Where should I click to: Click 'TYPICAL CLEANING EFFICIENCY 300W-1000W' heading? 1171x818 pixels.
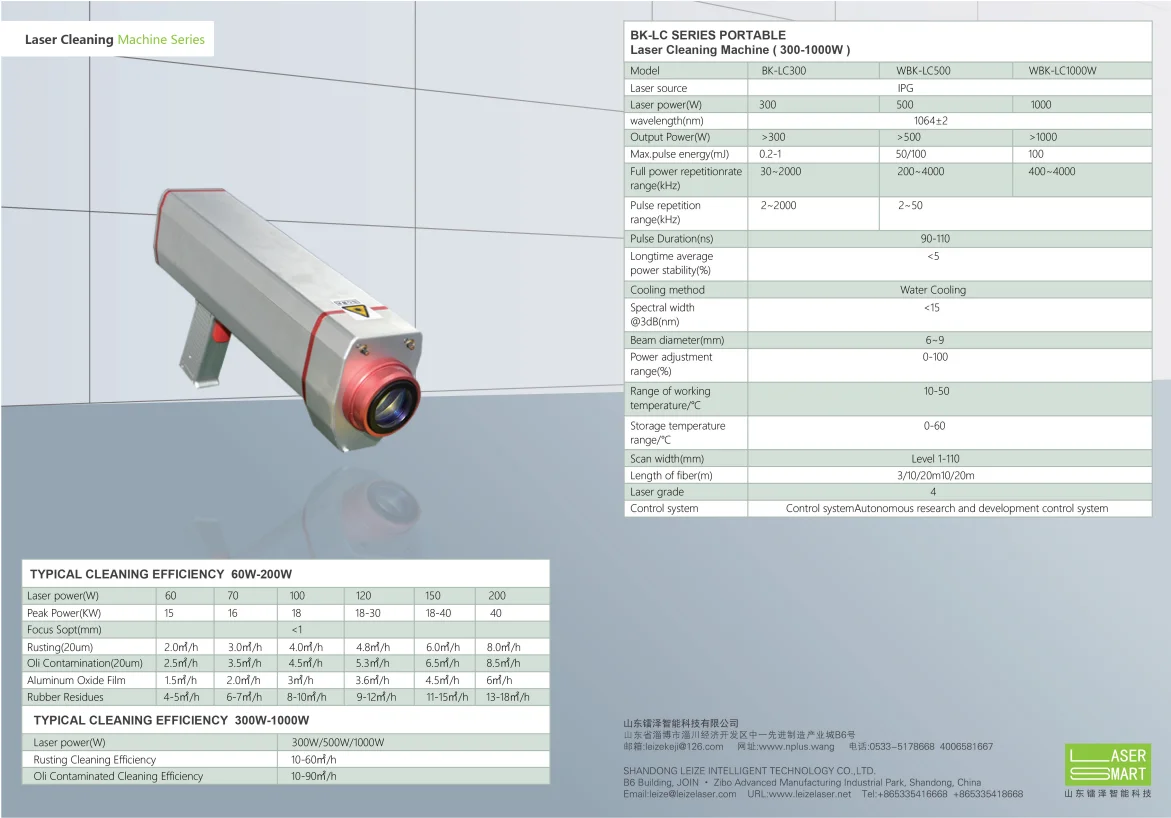point(171,720)
